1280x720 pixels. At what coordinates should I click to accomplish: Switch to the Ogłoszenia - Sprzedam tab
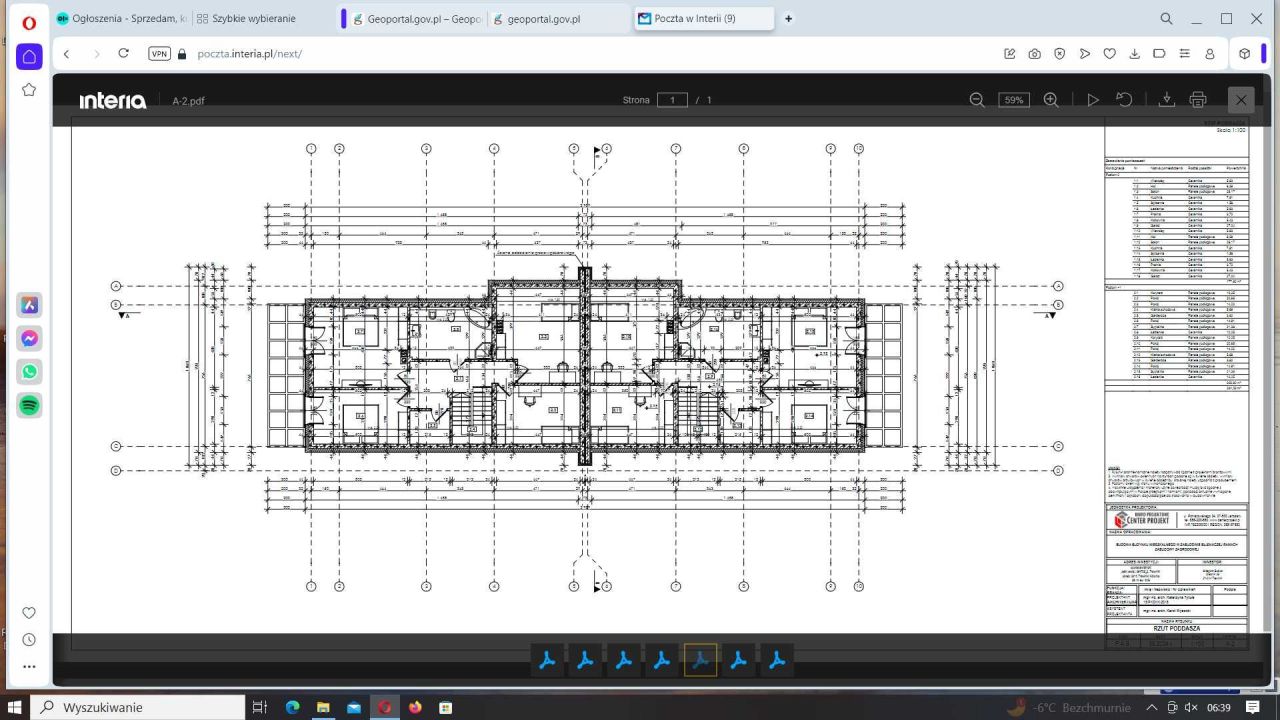click(x=122, y=19)
